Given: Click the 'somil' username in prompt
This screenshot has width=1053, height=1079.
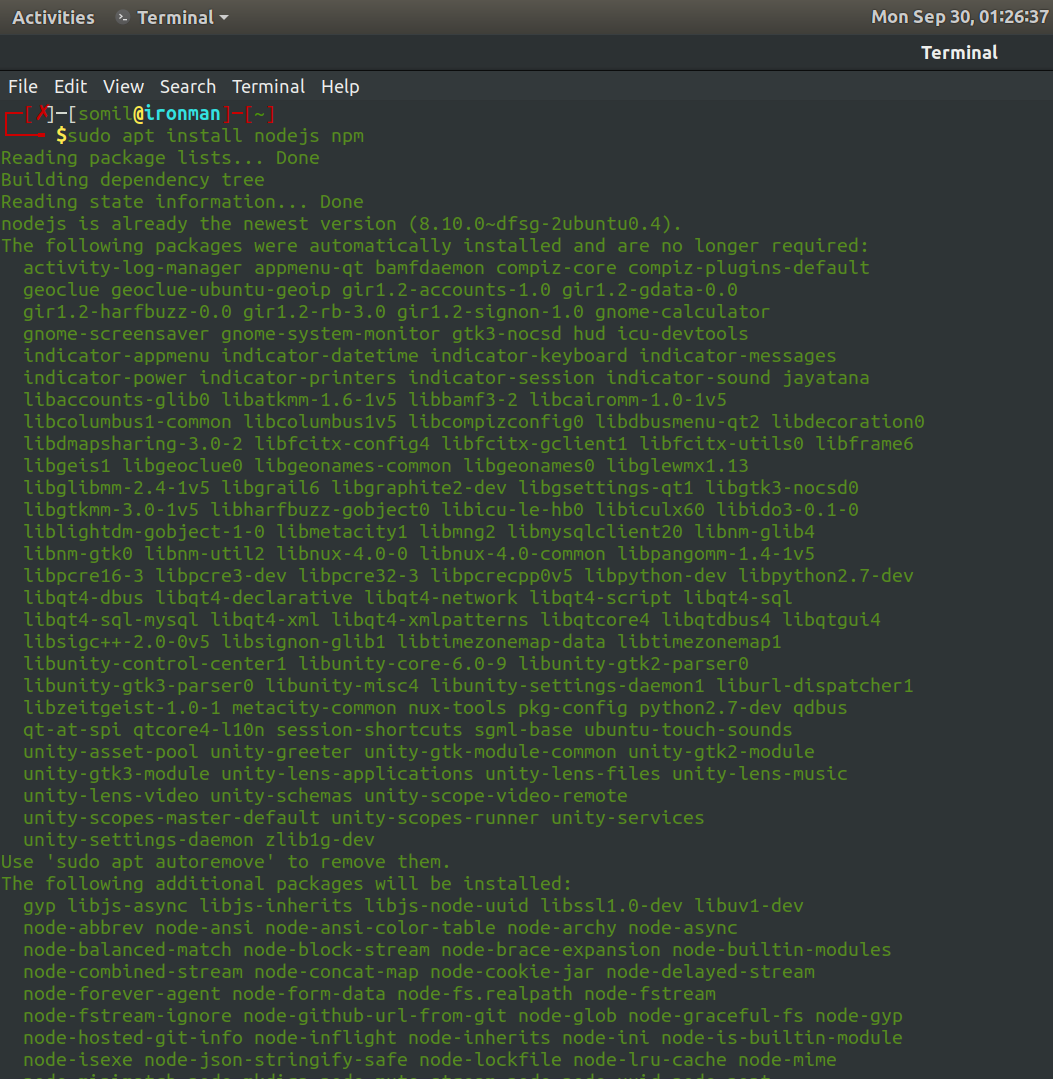Looking at the screenshot, I should pos(105,114).
